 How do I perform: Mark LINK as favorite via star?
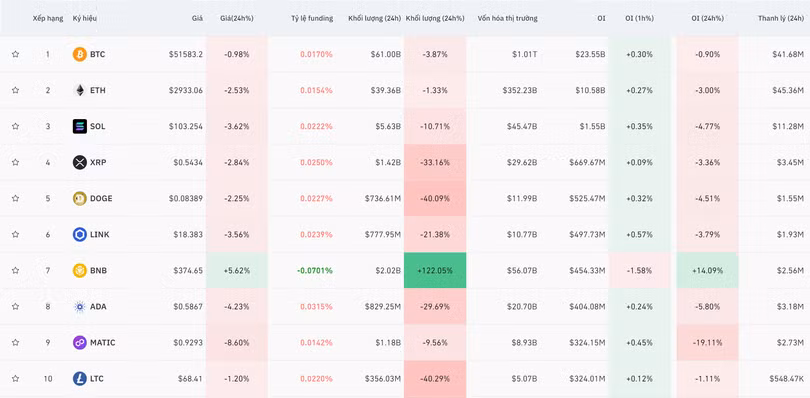pos(15,235)
